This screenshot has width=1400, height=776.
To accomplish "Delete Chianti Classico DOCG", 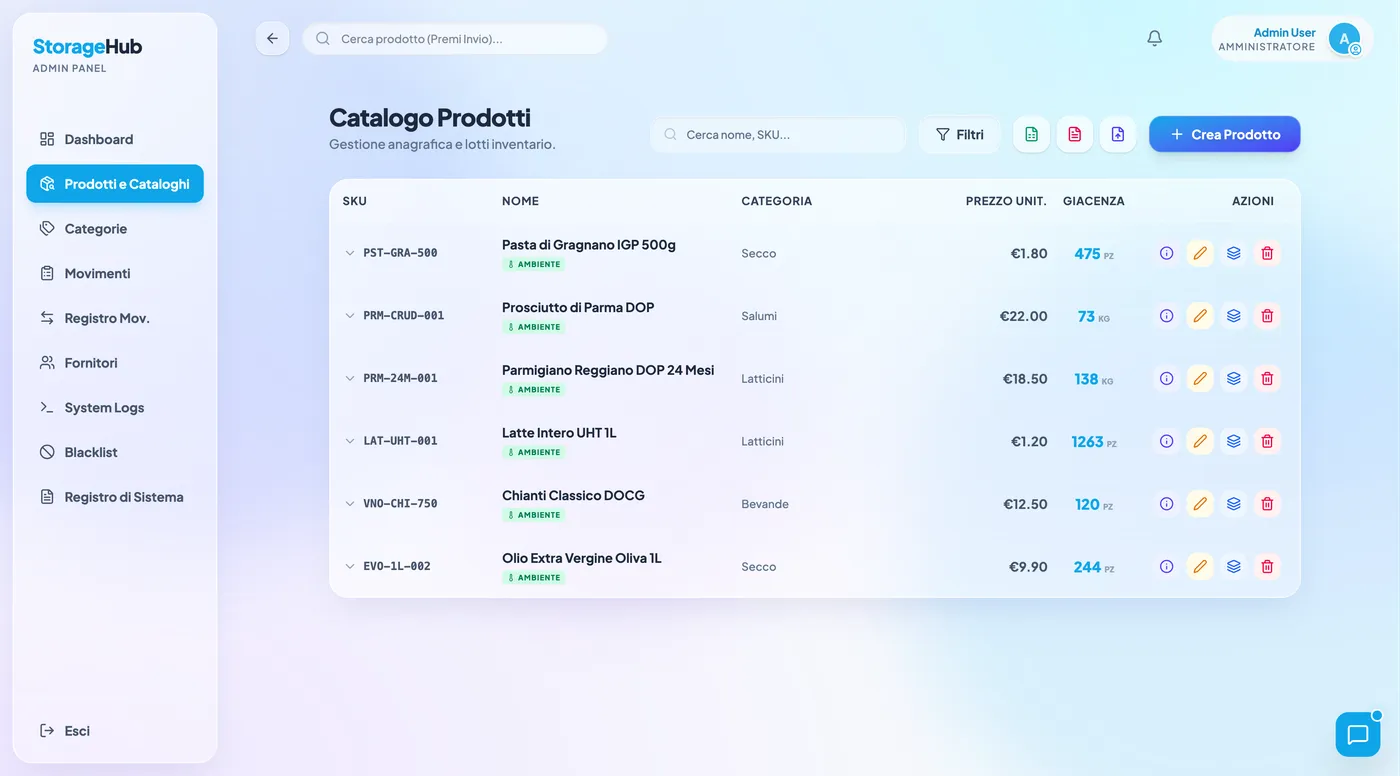I will (x=1267, y=504).
